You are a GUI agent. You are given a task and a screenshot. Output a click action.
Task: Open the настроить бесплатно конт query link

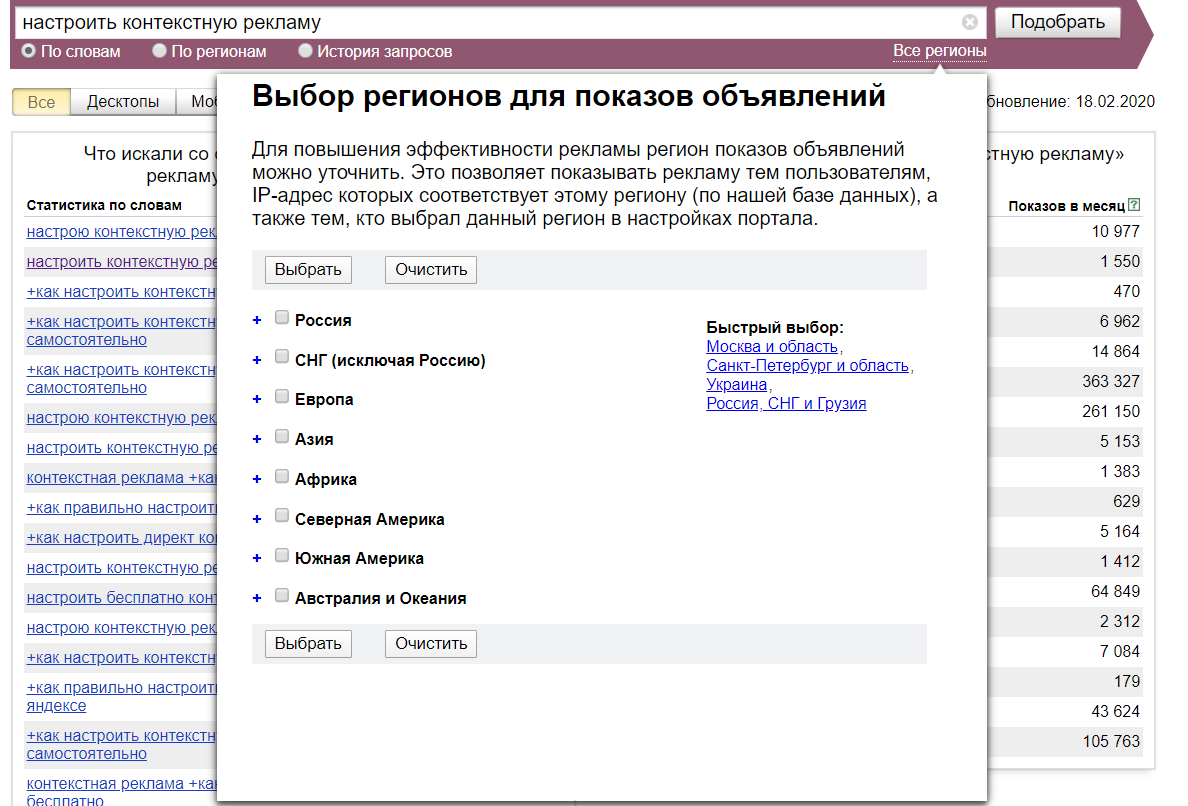tap(121, 598)
